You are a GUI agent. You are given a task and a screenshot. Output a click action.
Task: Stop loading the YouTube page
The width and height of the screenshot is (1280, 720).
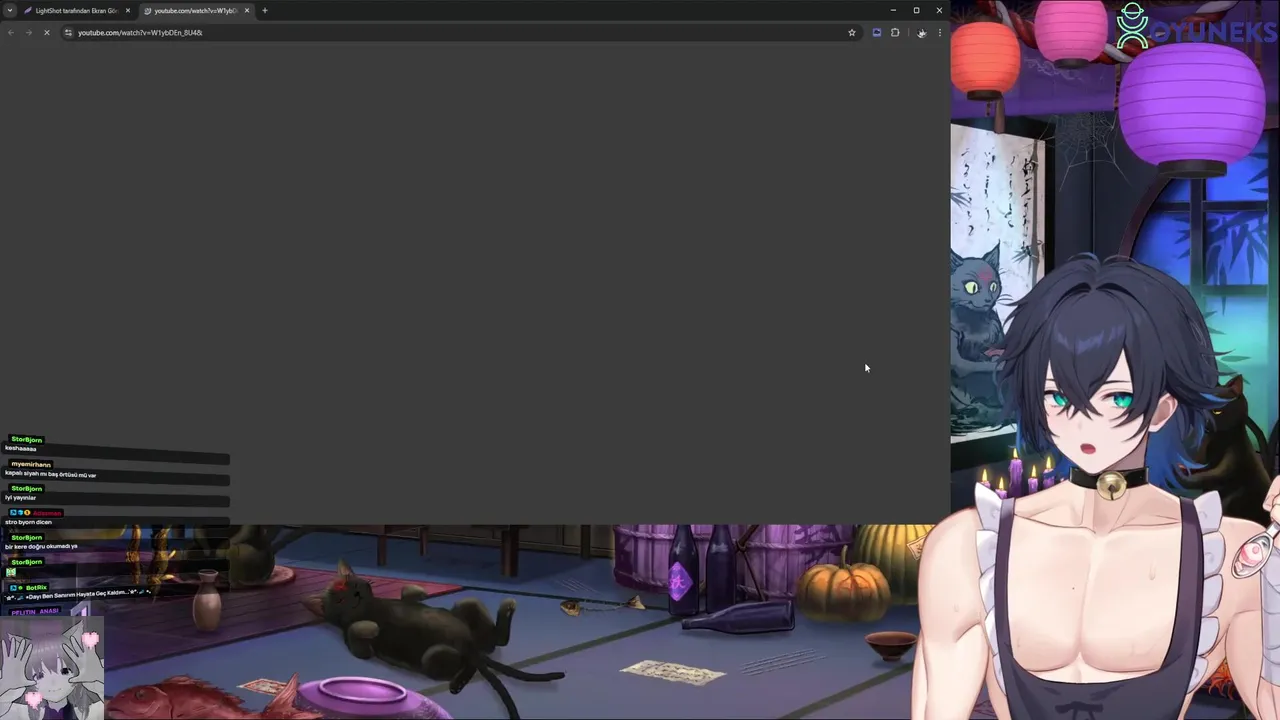(46, 33)
